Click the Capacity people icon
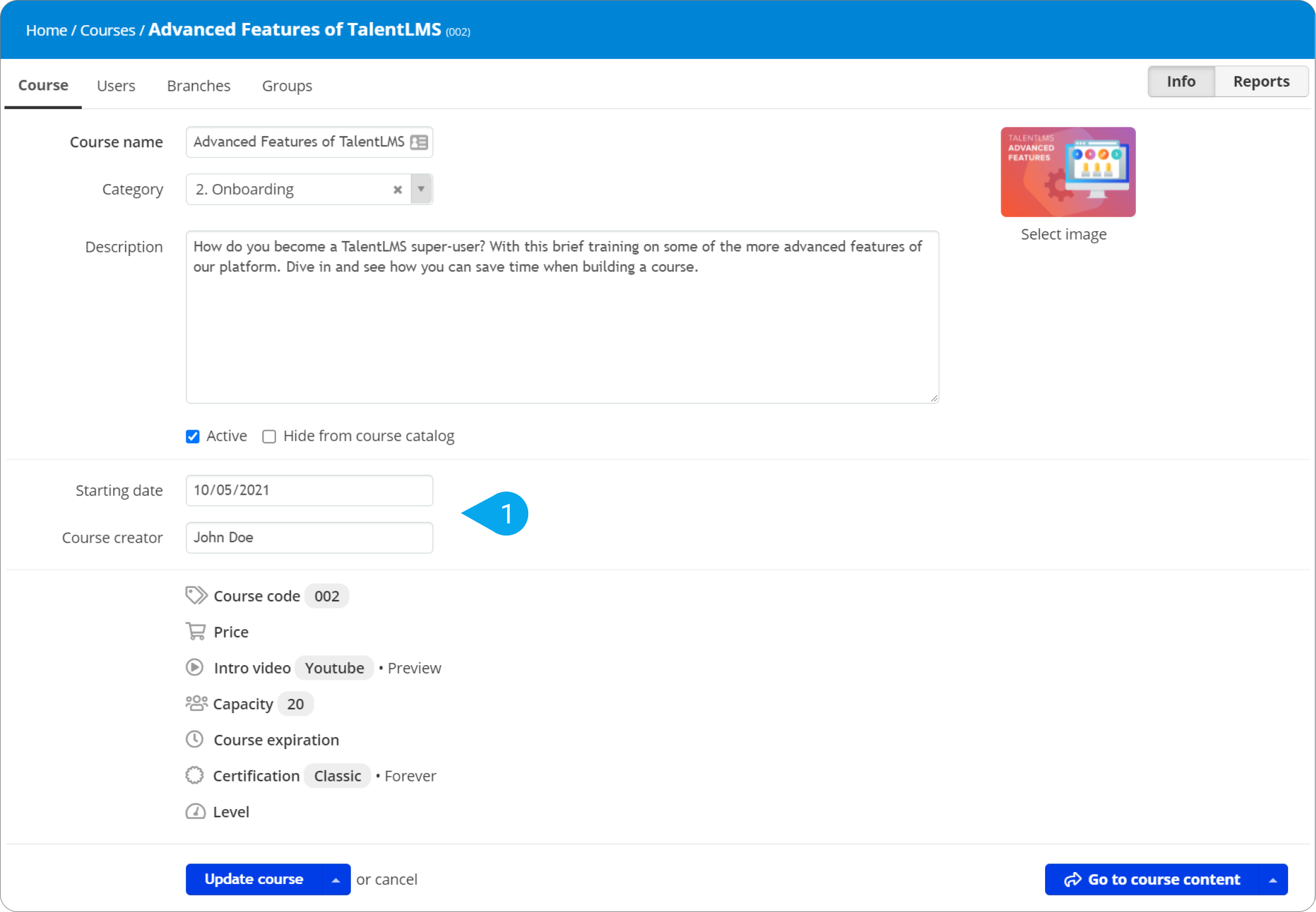 tap(196, 703)
